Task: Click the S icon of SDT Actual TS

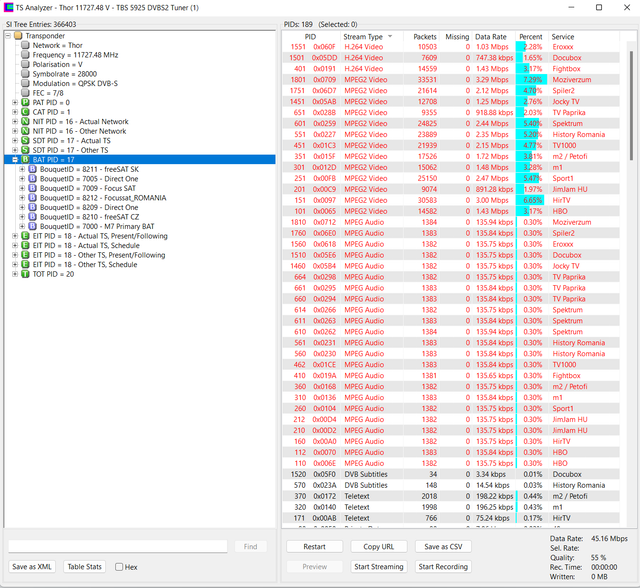Action: pyautogui.click(x=25, y=140)
